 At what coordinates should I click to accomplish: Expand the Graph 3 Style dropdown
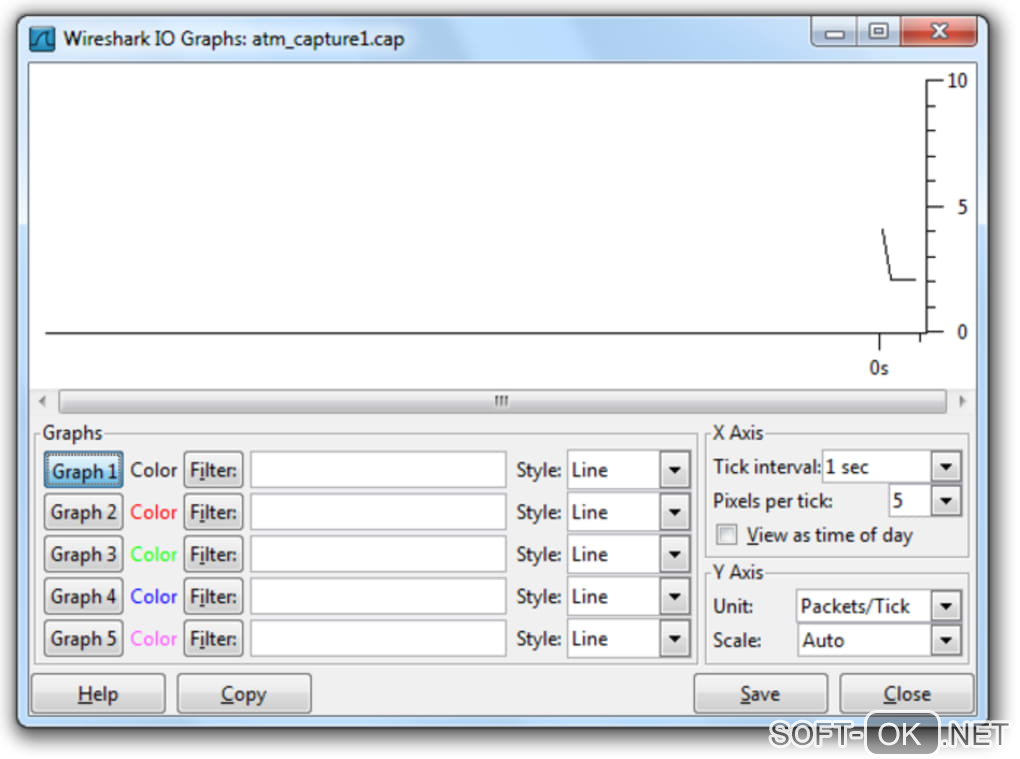675,554
